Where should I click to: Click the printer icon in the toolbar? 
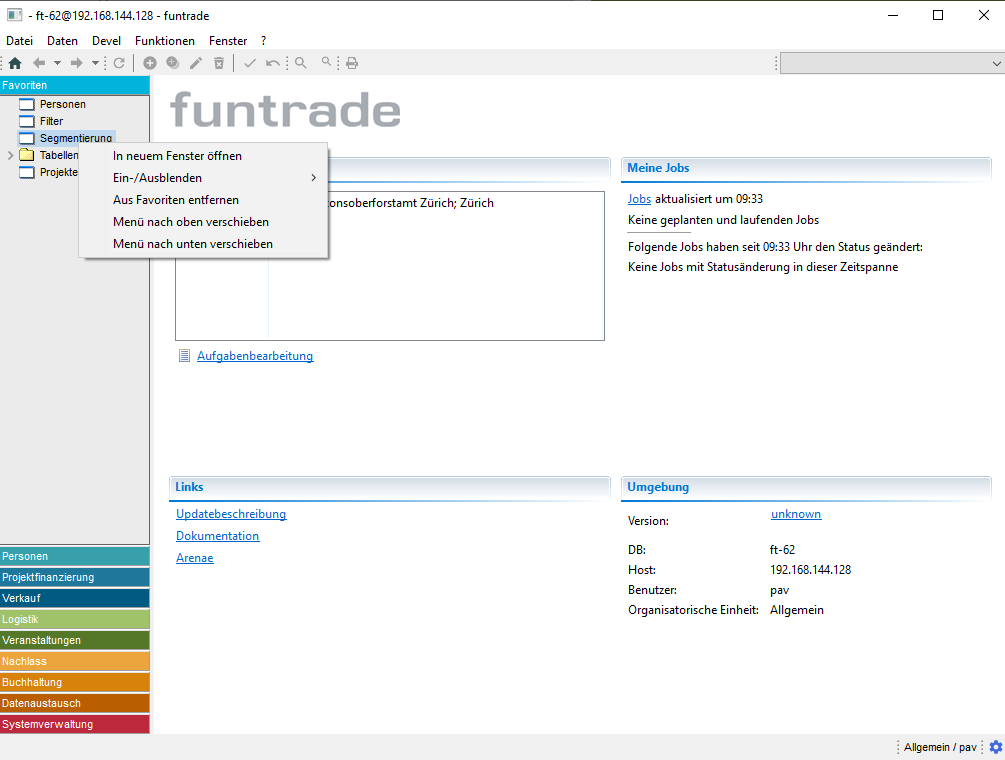pos(352,63)
